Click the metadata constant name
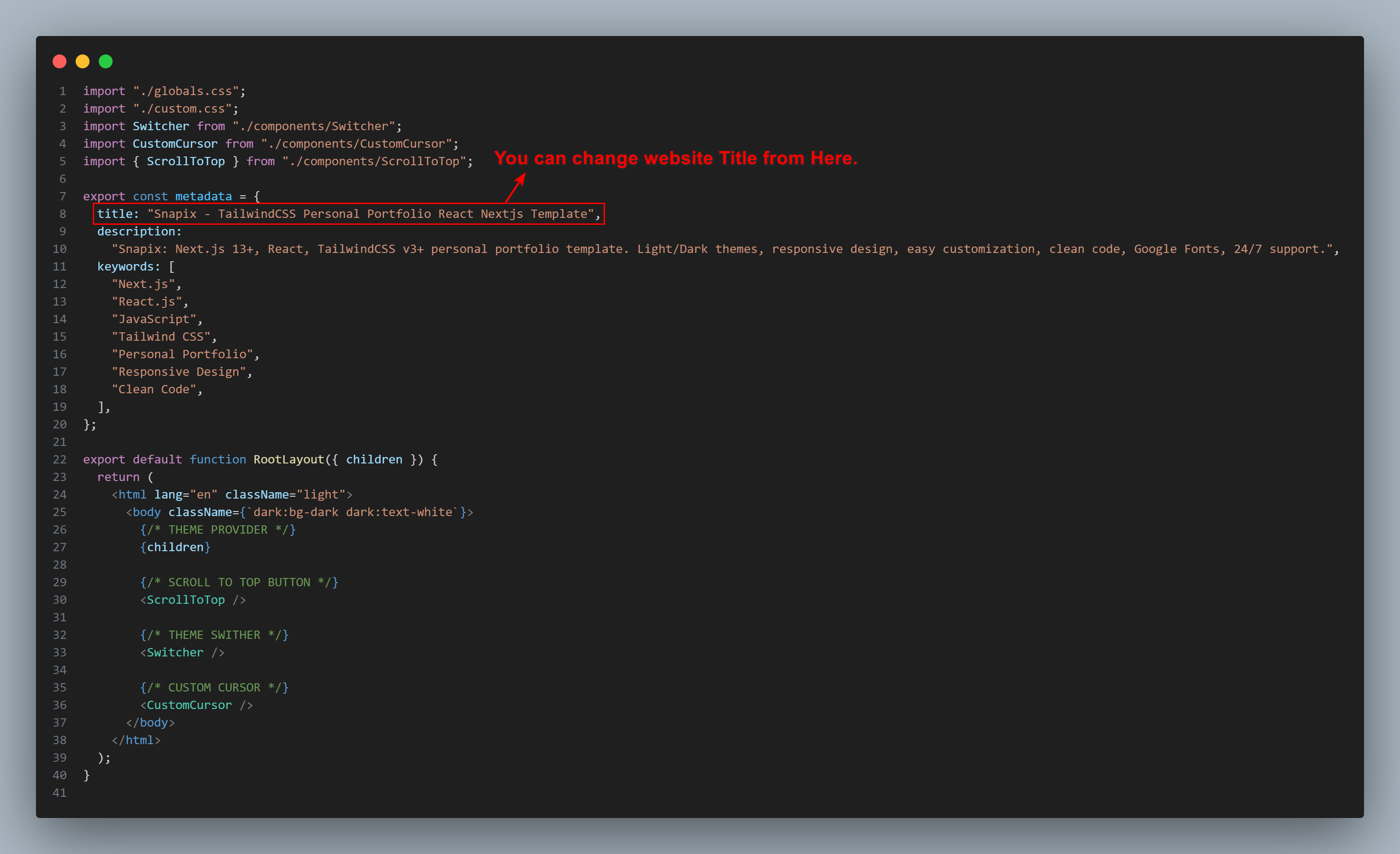 click(203, 196)
